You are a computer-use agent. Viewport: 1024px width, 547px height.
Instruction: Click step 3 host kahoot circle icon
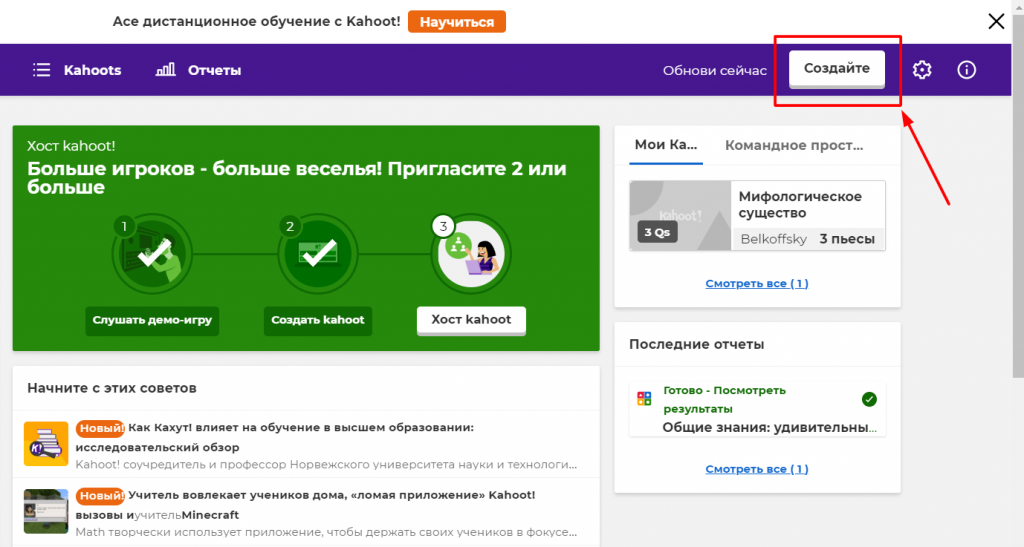[471, 254]
